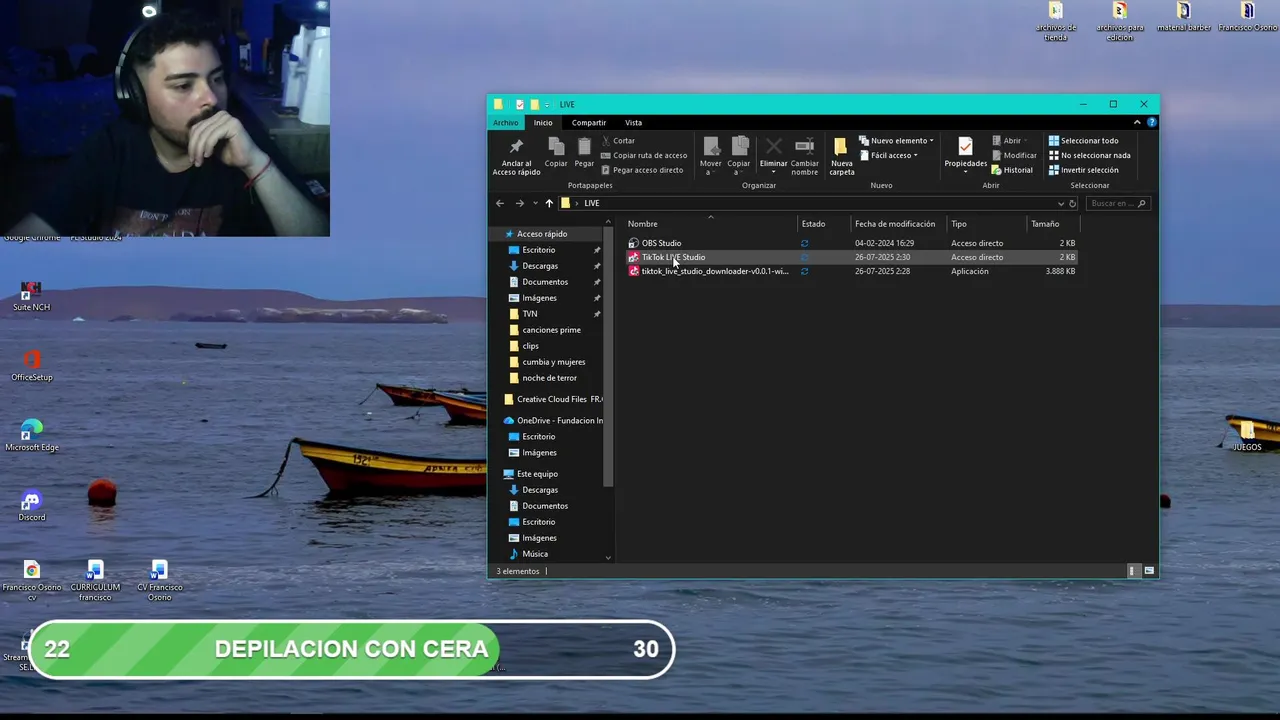Click the navigation pane scroll-down arrow
The image size is (1280, 720).
[x=608, y=557]
